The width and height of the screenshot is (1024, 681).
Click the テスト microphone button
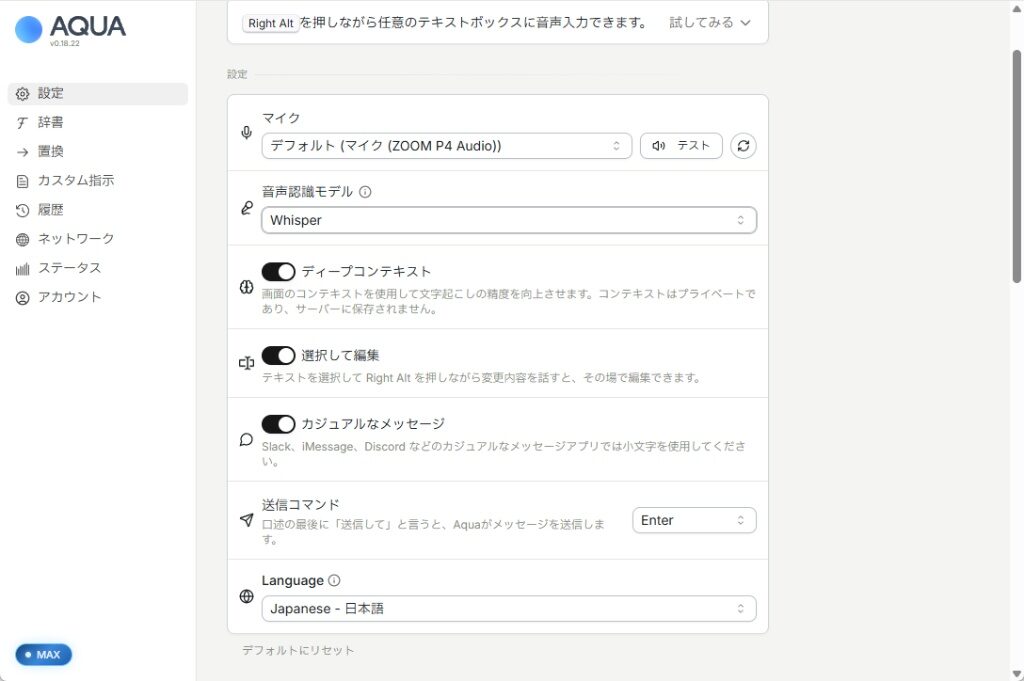[681, 146]
